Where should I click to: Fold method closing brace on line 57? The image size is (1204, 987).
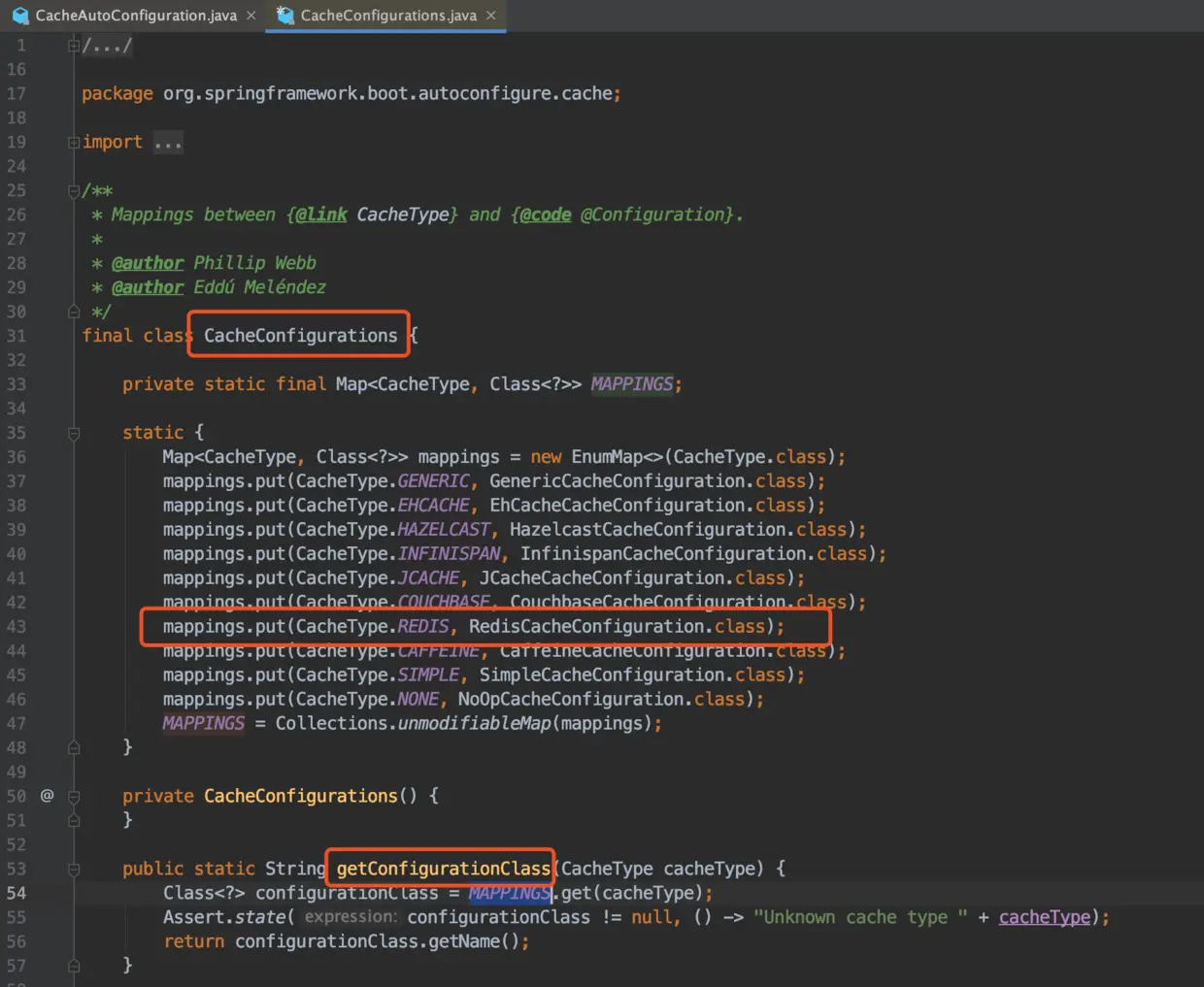[74, 966]
